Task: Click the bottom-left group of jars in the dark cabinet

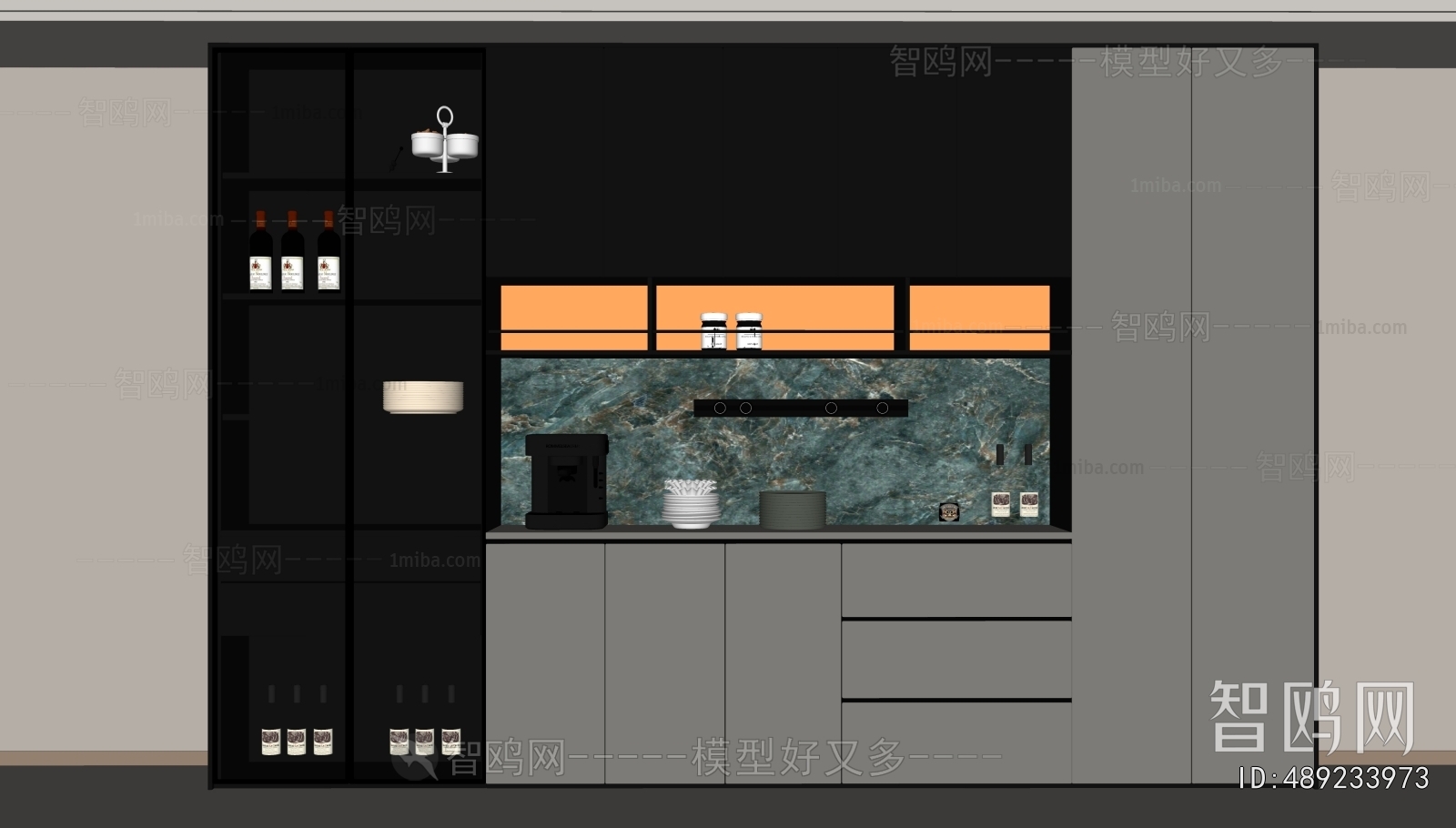Action: click(x=297, y=741)
